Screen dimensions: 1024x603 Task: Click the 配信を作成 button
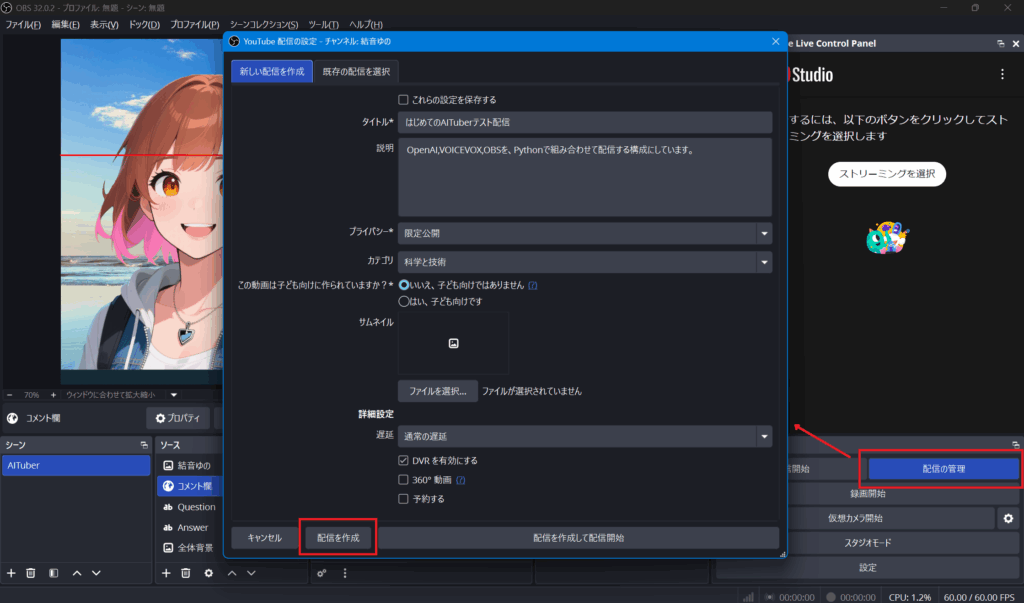point(338,538)
